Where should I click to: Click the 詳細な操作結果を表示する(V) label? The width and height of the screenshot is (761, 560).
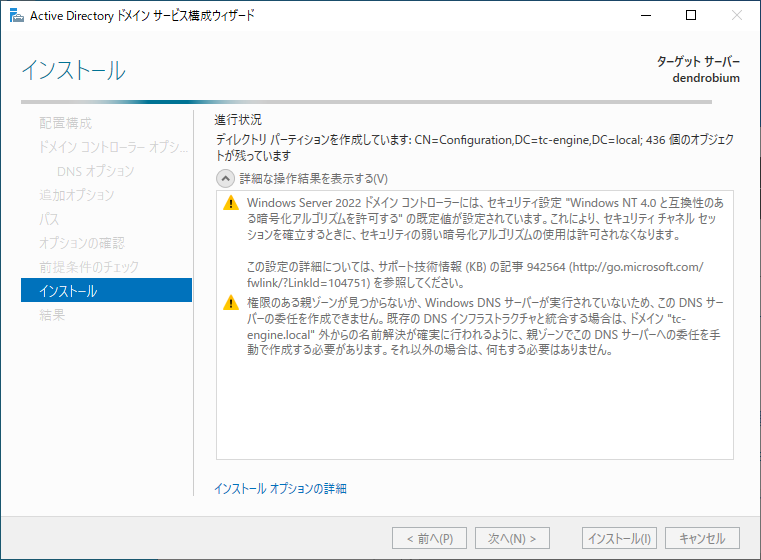pyautogui.click(x=314, y=179)
